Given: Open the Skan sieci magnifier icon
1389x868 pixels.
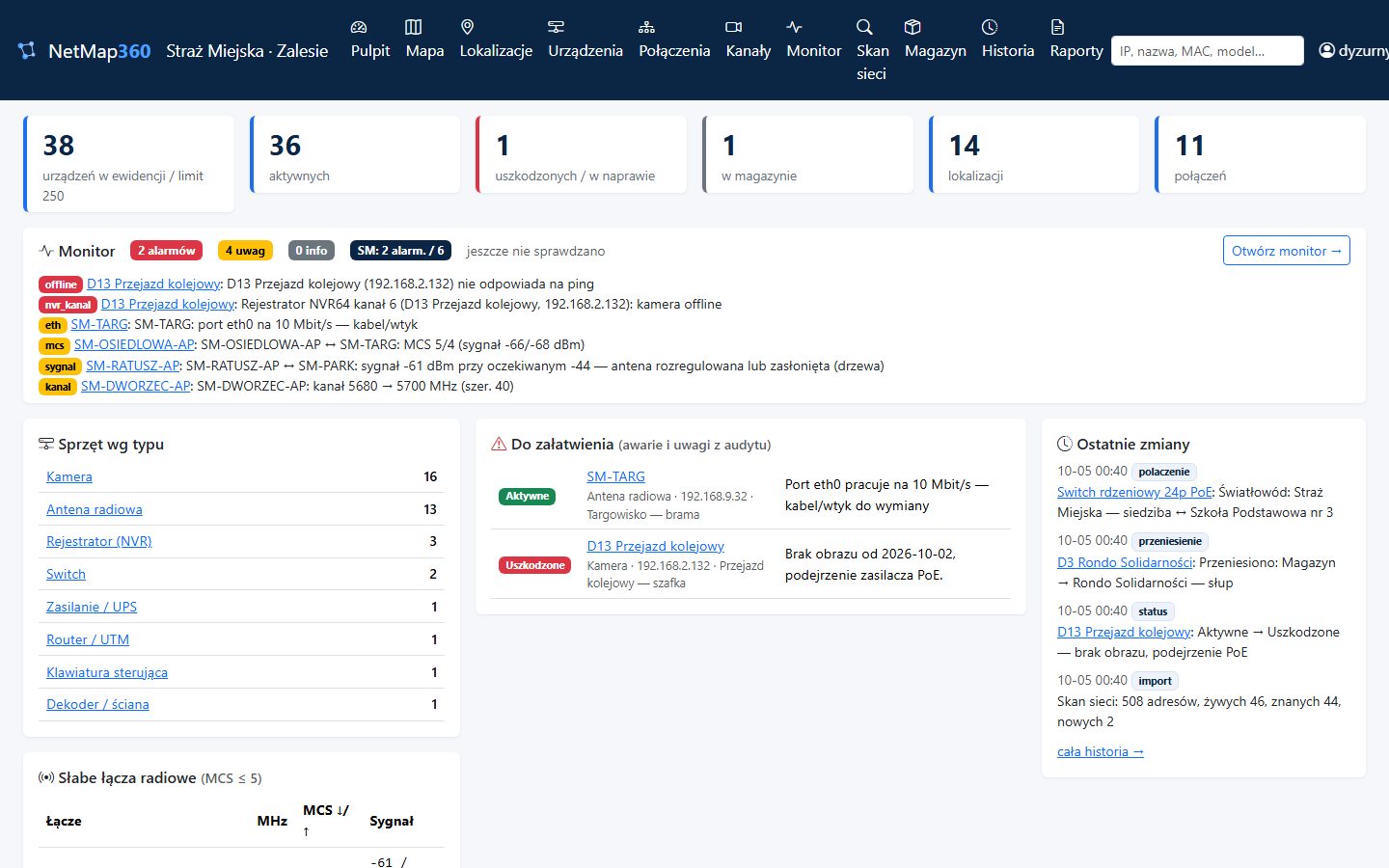Looking at the screenshot, I should coord(865,27).
